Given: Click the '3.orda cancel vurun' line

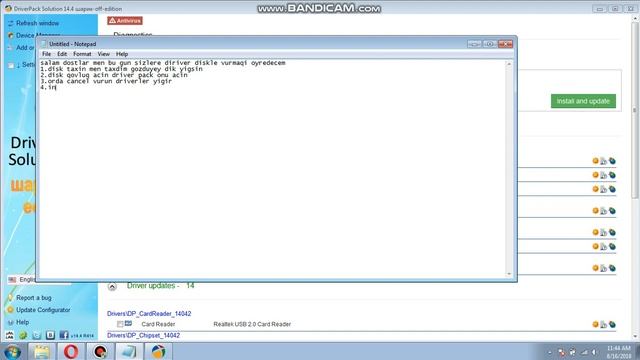Looking at the screenshot, I should [x=106, y=81].
